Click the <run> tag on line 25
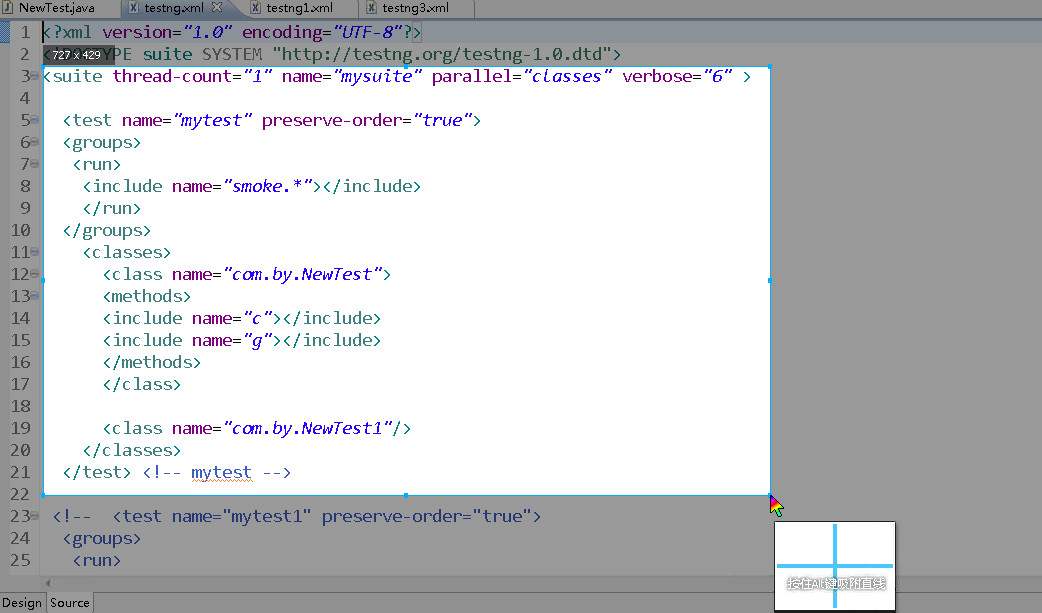 tap(97, 560)
